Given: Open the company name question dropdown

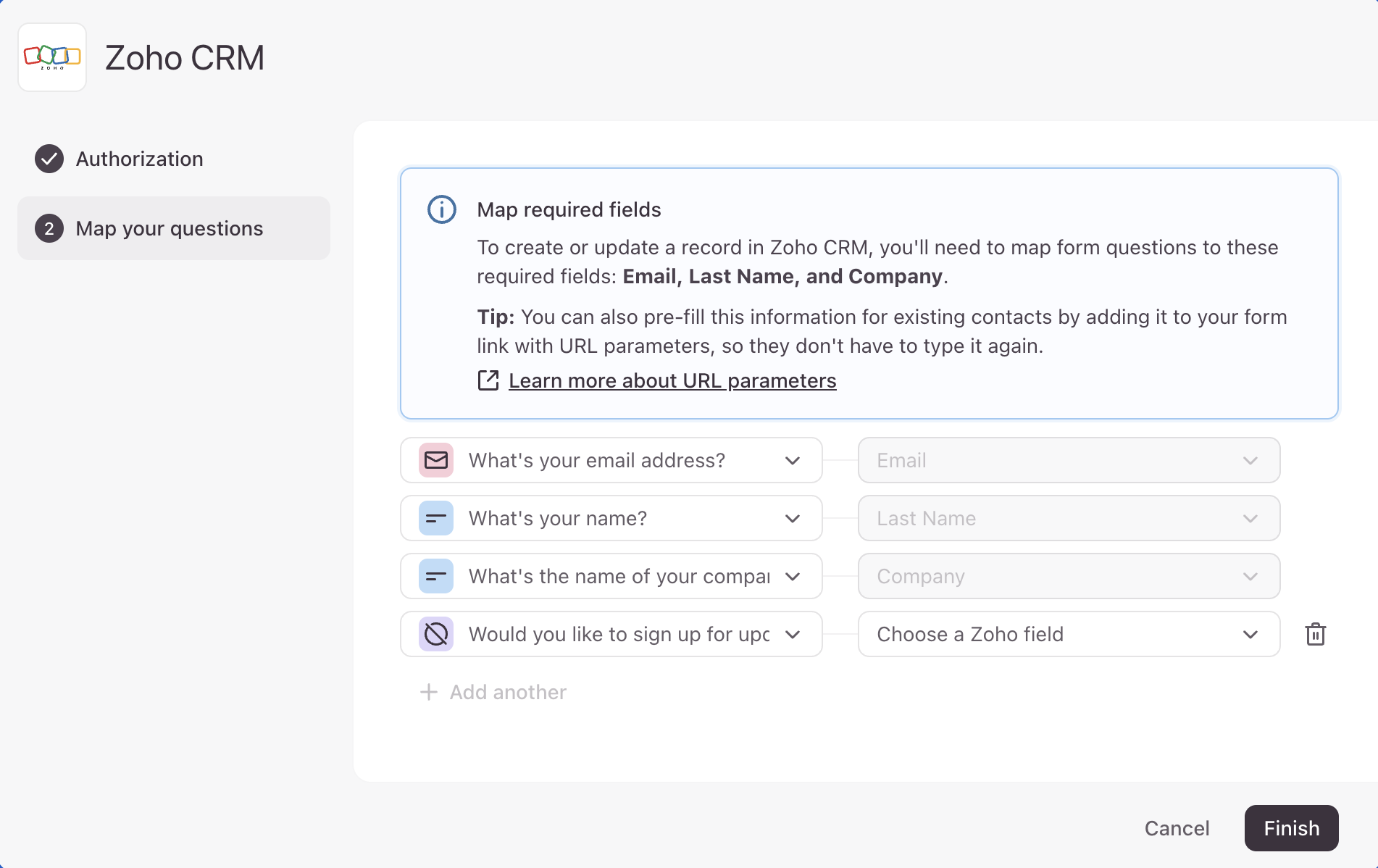Looking at the screenshot, I should click(611, 576).
